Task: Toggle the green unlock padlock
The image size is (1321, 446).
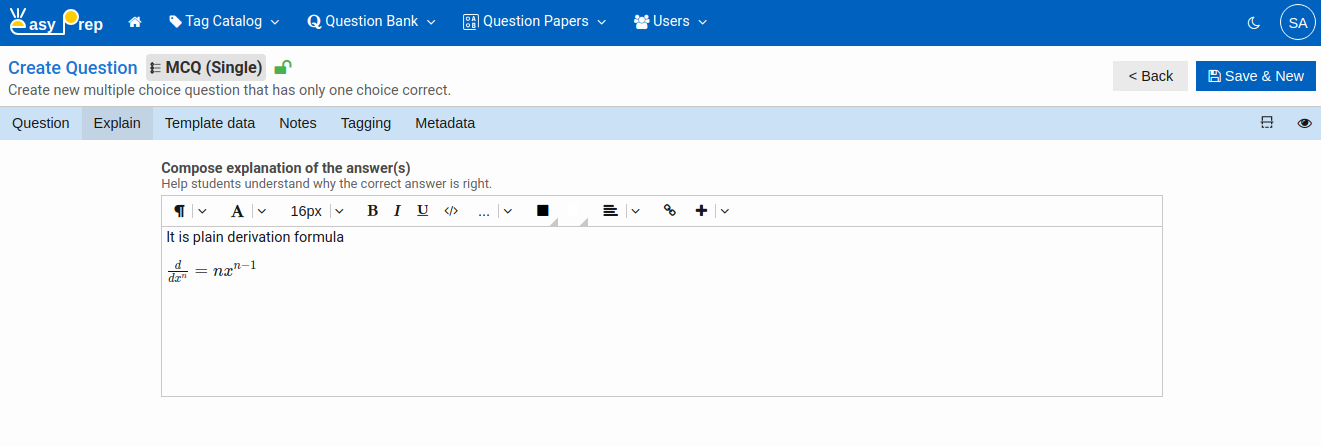Action: 283,68
